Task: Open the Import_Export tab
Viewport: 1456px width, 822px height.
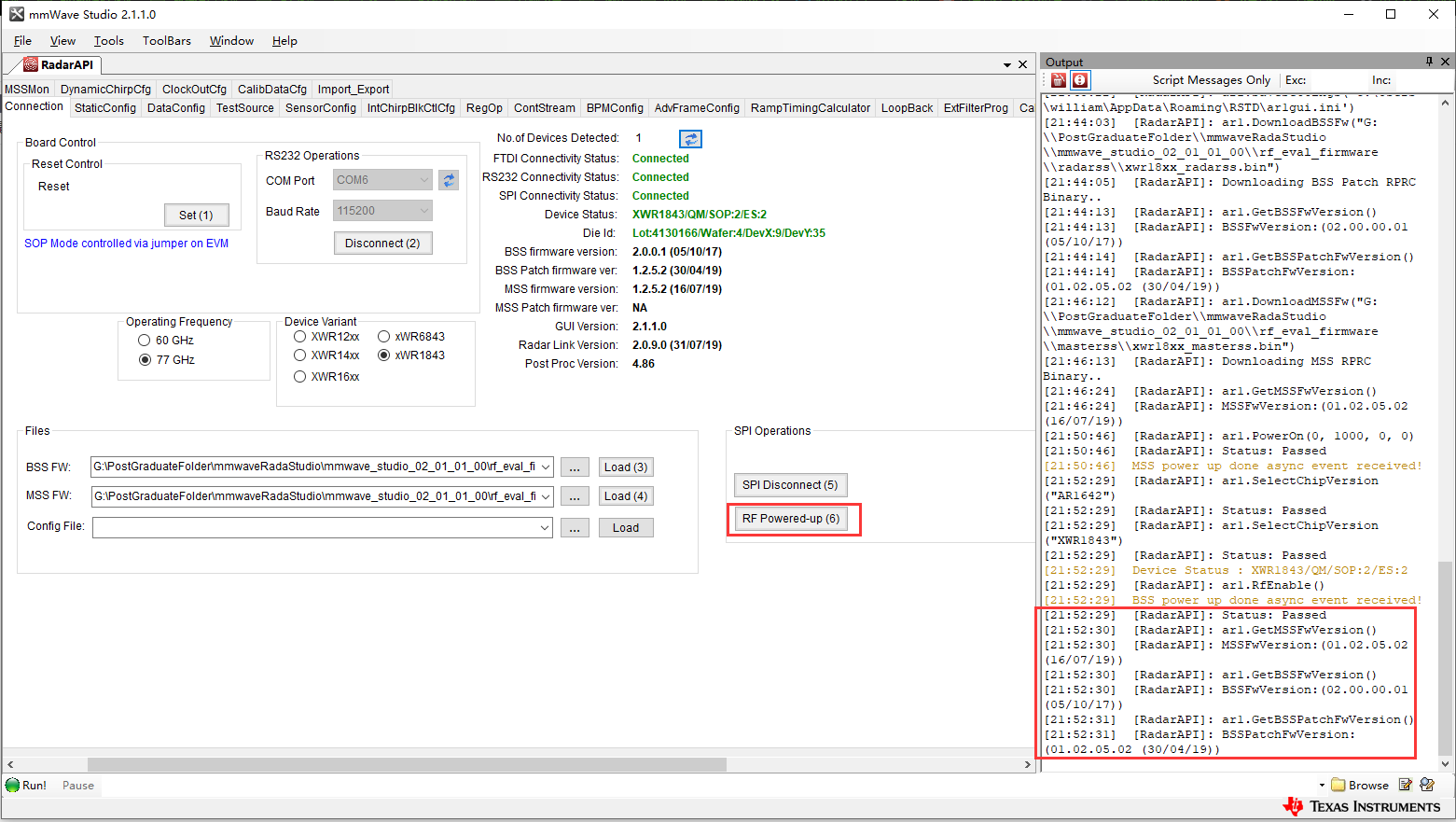Action: pyautogui.click(x=354, y=90)
